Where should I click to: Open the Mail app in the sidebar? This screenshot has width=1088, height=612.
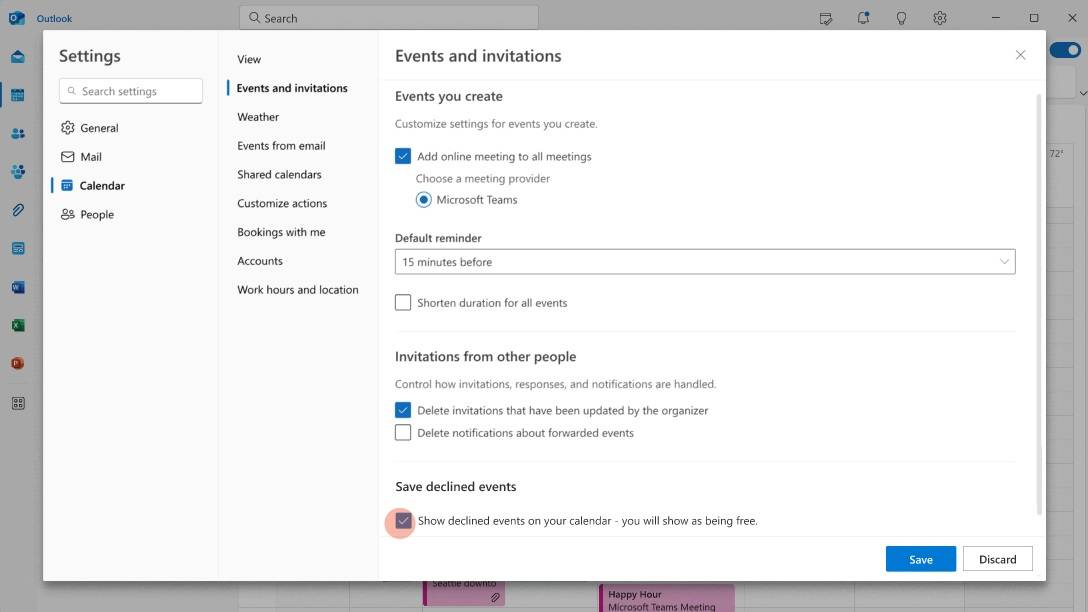(x=18, y=56)
